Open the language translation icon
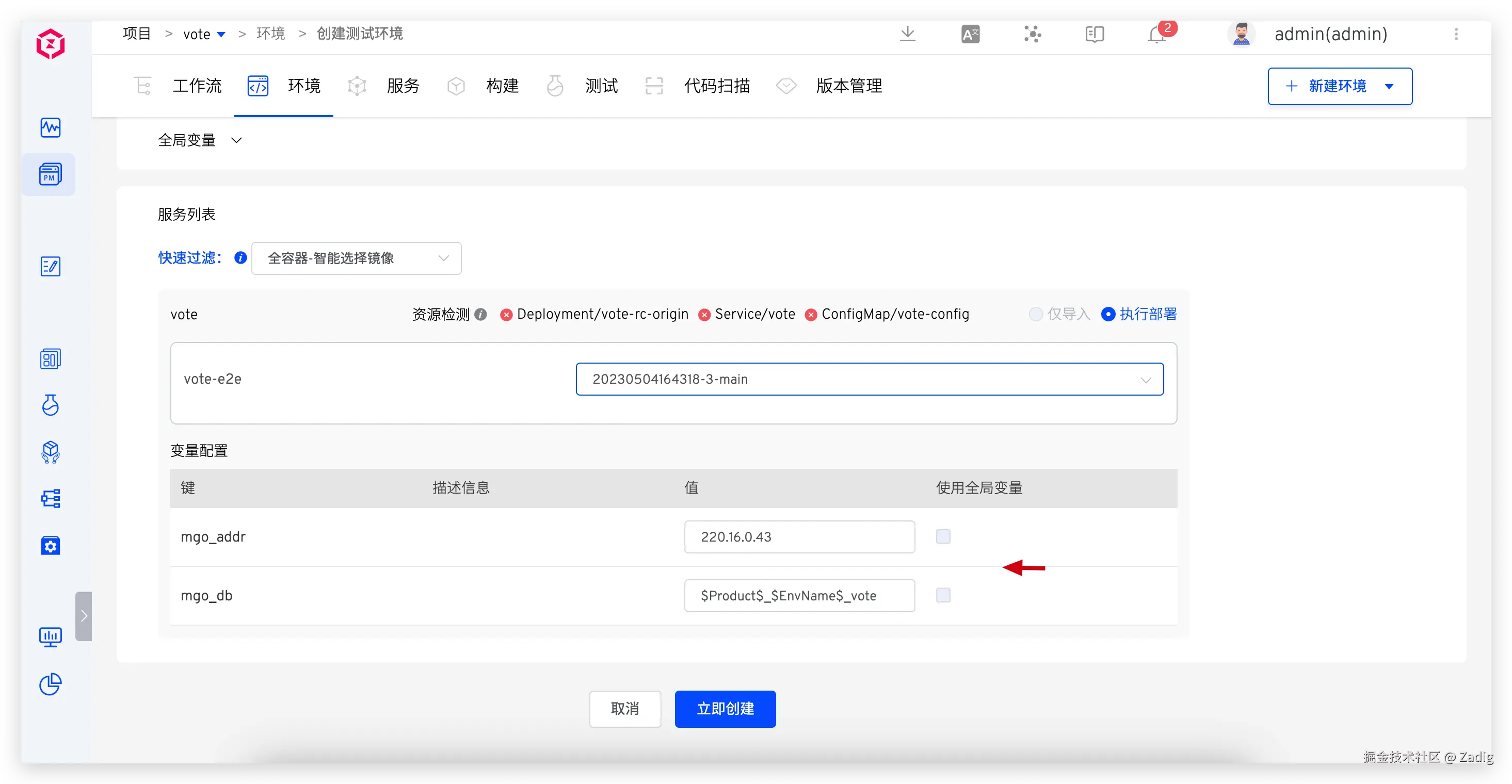The image size is (1512, 784). coord(970,34)
